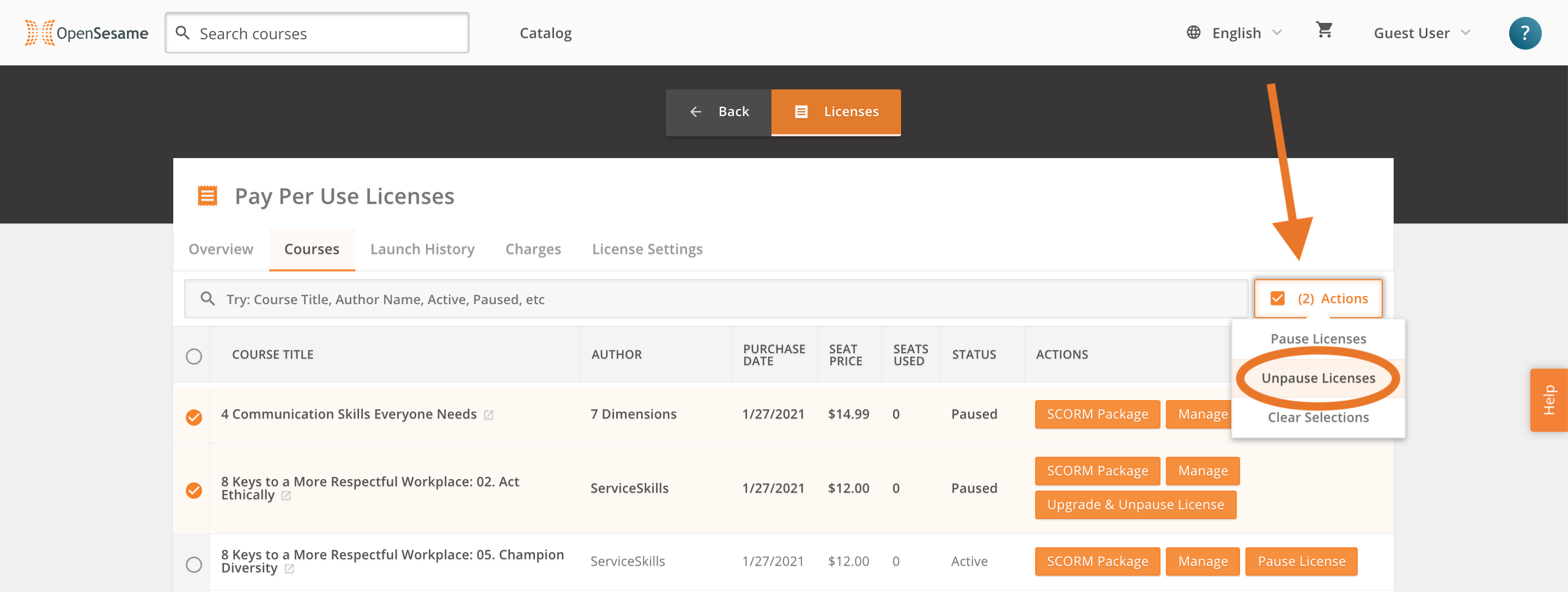Click the 7 Dimensions author cell

tap(633, 414)
